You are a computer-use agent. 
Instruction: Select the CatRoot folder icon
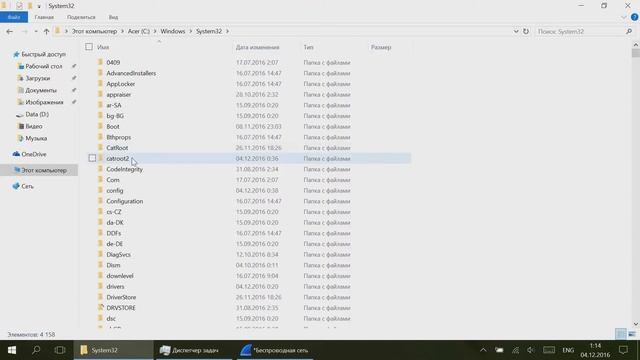100,147
